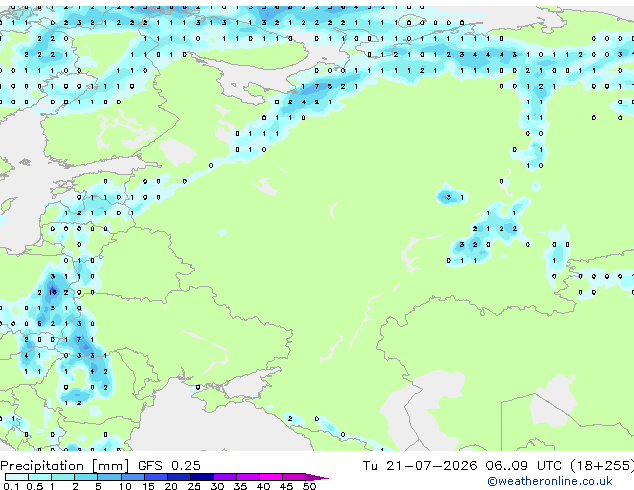
Task: Click the 25 to 30 mm legend swatch
Action: click(x=201, y=477)
